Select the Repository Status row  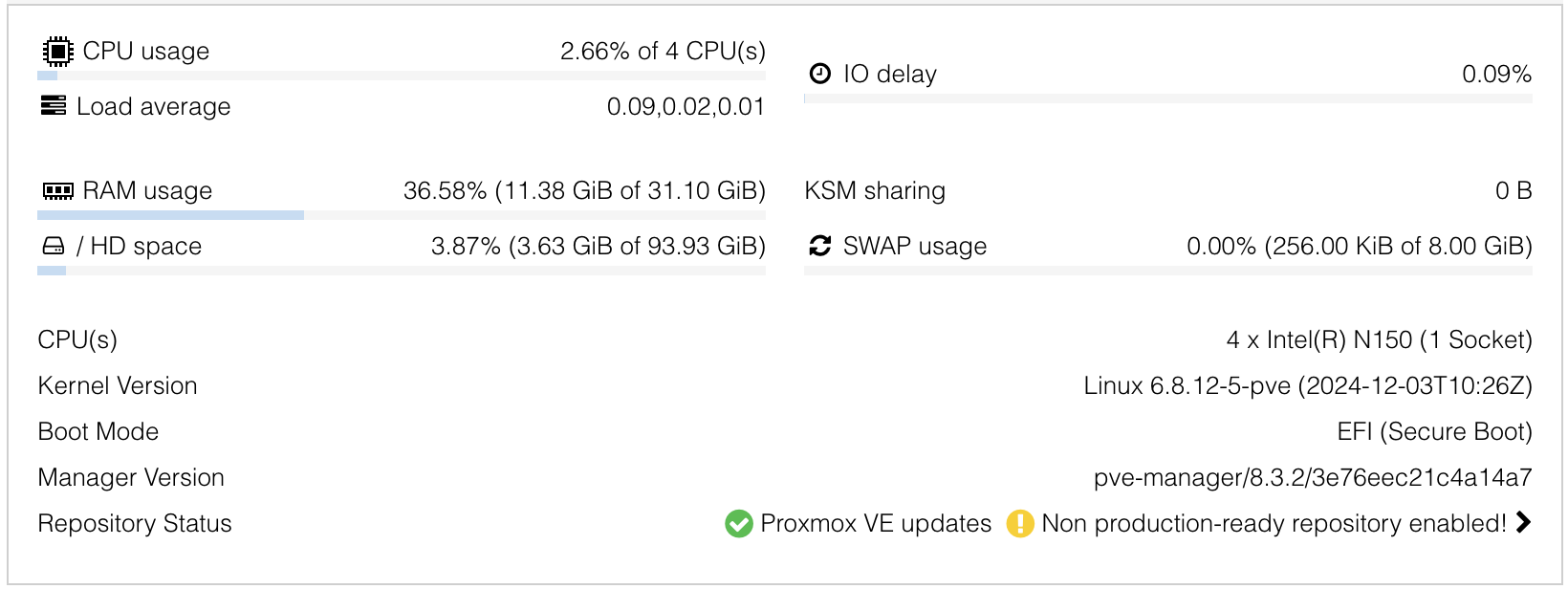(x=134, y=524)
